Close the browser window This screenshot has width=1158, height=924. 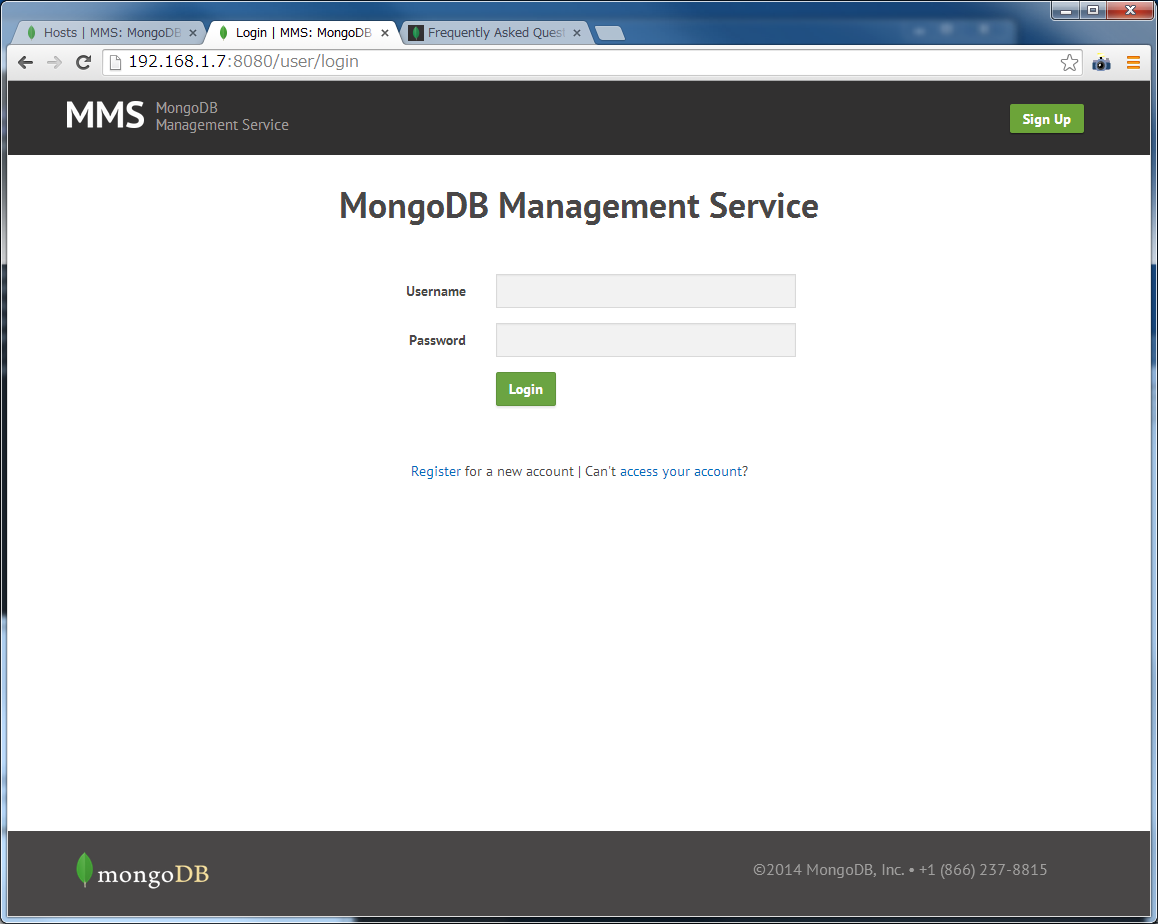click(1130, 11)
